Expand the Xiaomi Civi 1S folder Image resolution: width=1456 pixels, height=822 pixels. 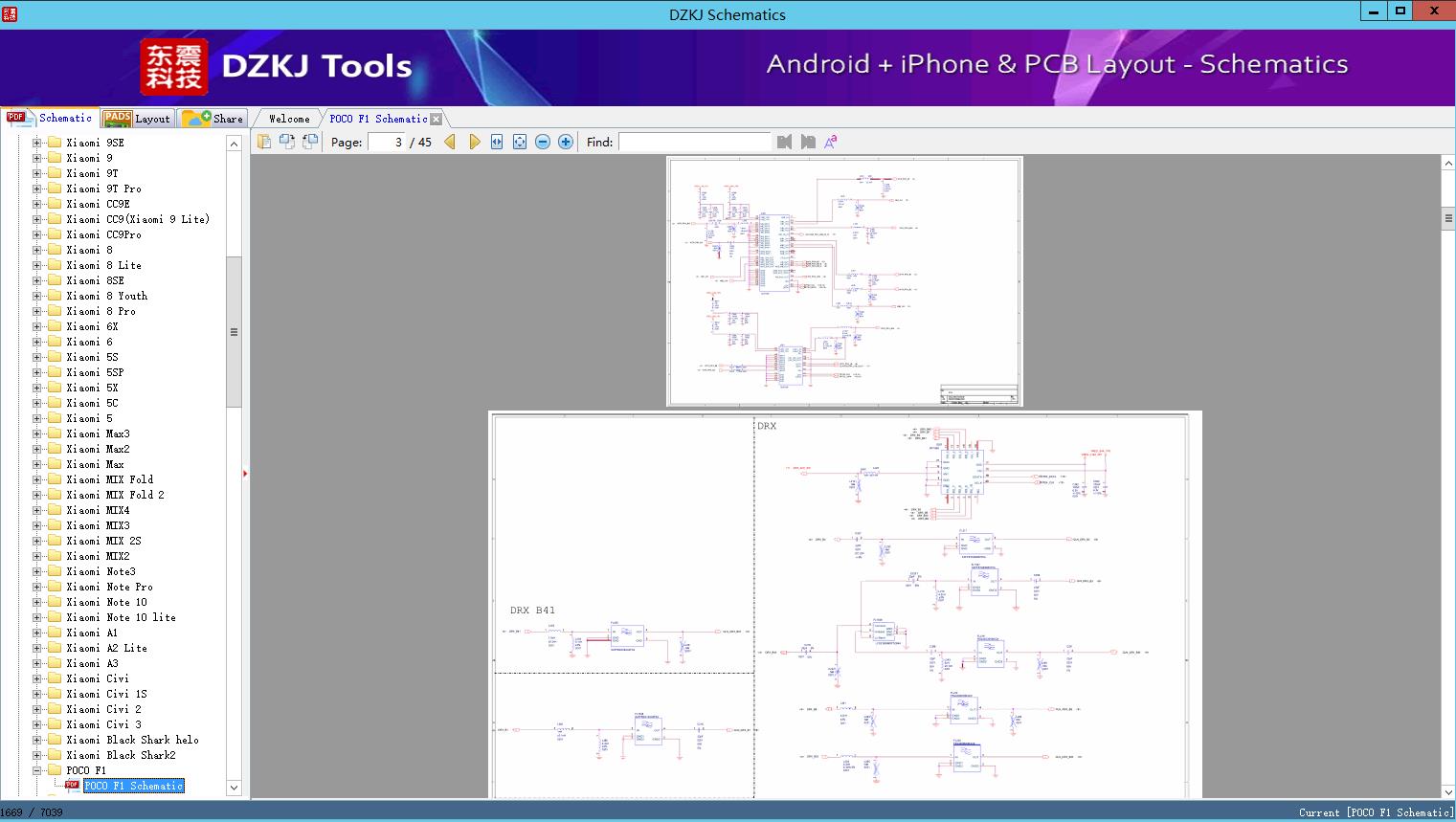(x=36, y=694)
